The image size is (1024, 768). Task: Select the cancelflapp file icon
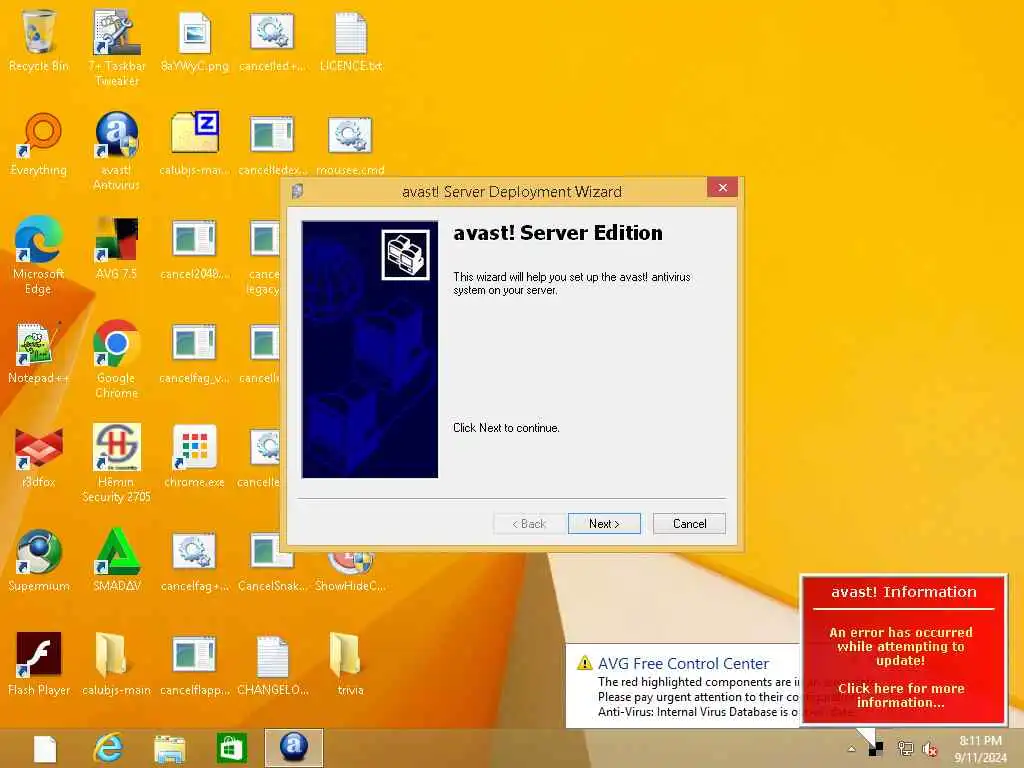195,664
